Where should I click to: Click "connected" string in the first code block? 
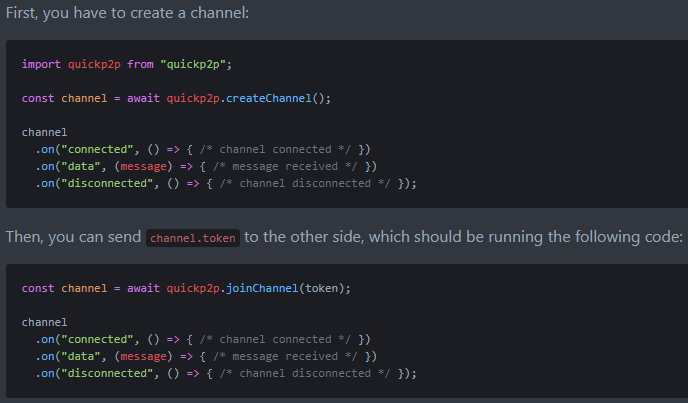click(x=98, y=149)
